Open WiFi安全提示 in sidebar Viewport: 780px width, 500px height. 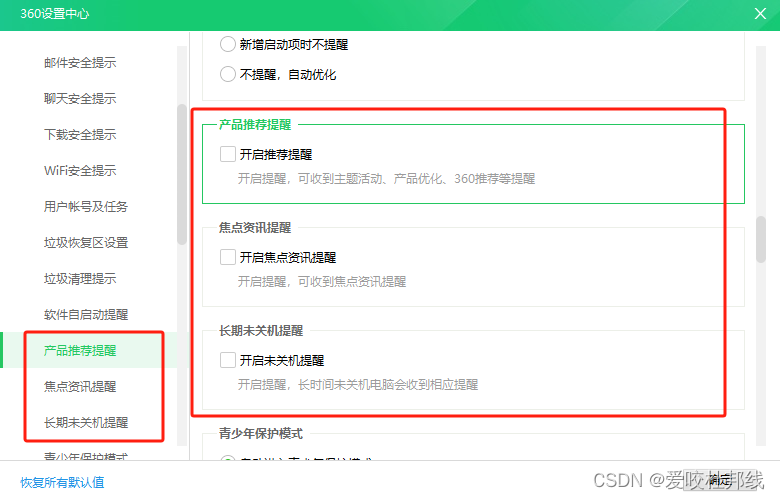point(80,171)
